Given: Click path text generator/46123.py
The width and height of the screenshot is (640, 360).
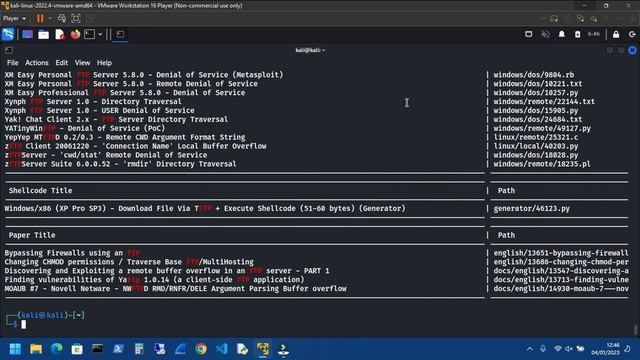Looking at the screenshot, I should click(x=531, y=209).
